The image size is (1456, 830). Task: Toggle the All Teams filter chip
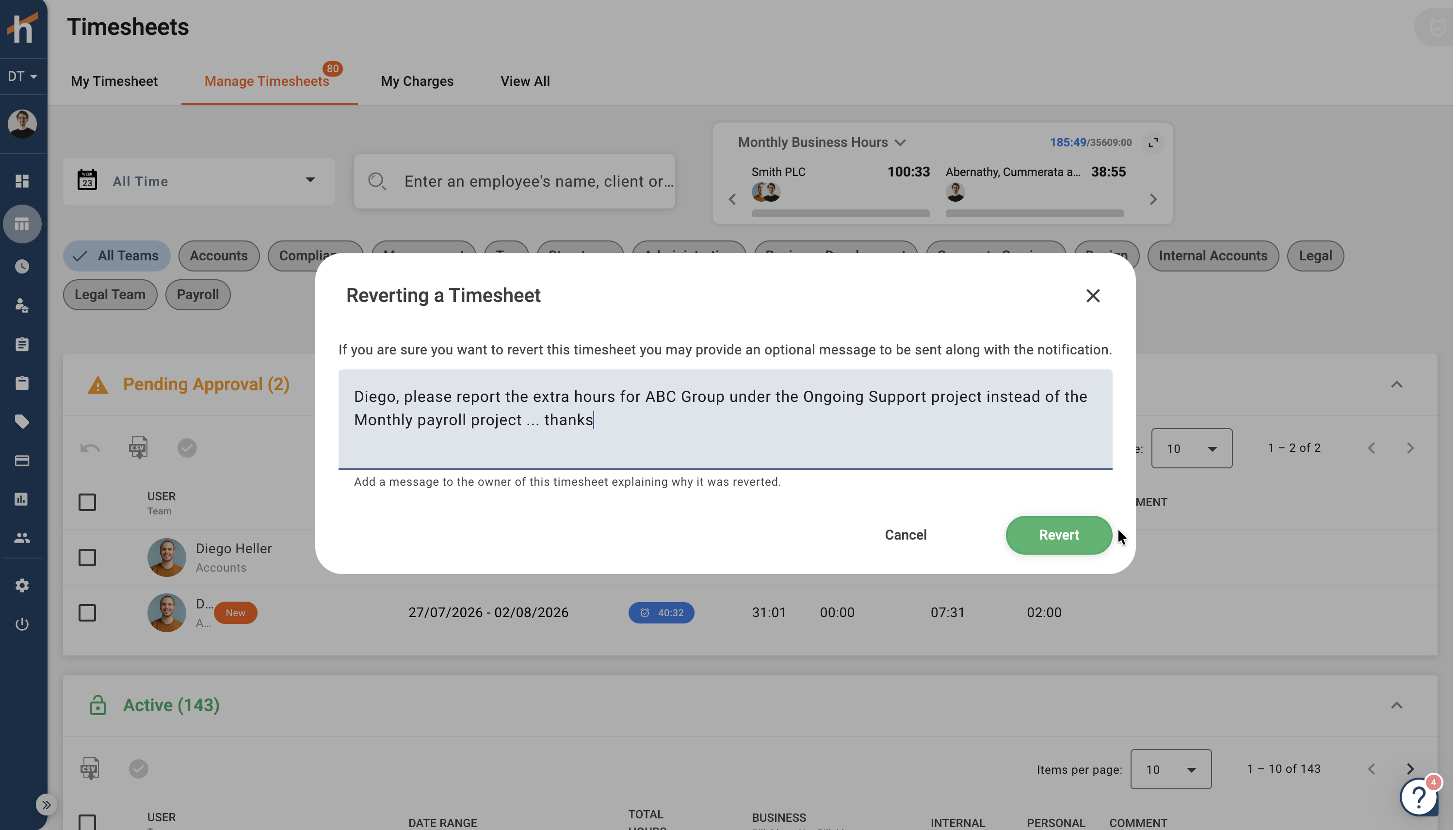(117, 256)
